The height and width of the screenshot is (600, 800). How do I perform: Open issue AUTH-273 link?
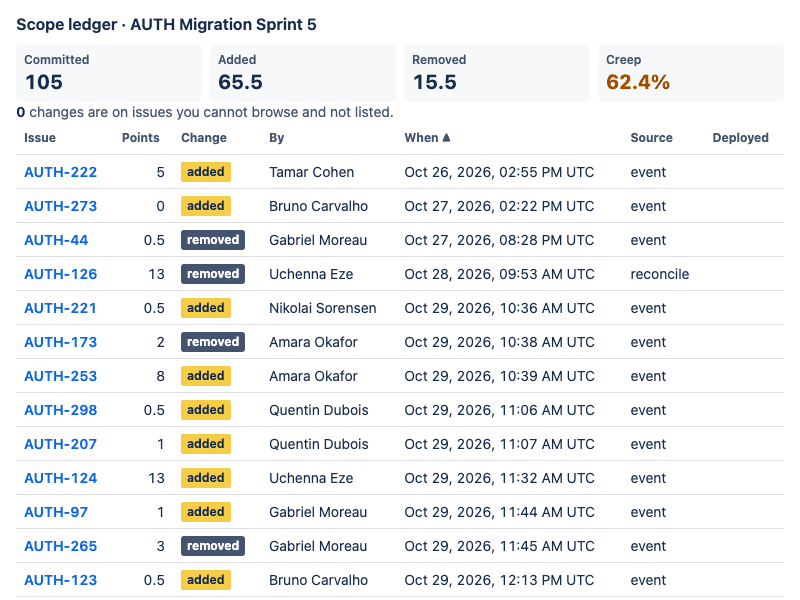[60, 206]
